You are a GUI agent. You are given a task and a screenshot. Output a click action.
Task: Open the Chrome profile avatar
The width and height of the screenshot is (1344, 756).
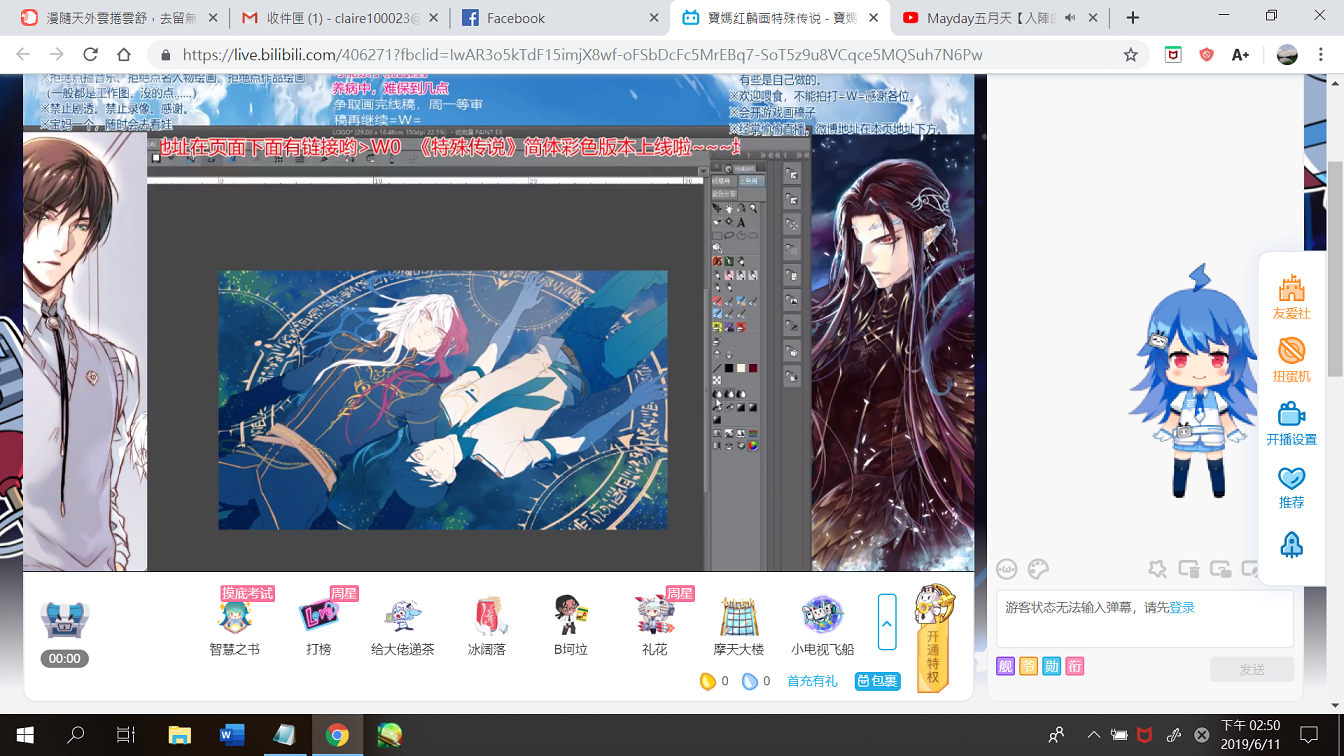(x=1287, y=55)
